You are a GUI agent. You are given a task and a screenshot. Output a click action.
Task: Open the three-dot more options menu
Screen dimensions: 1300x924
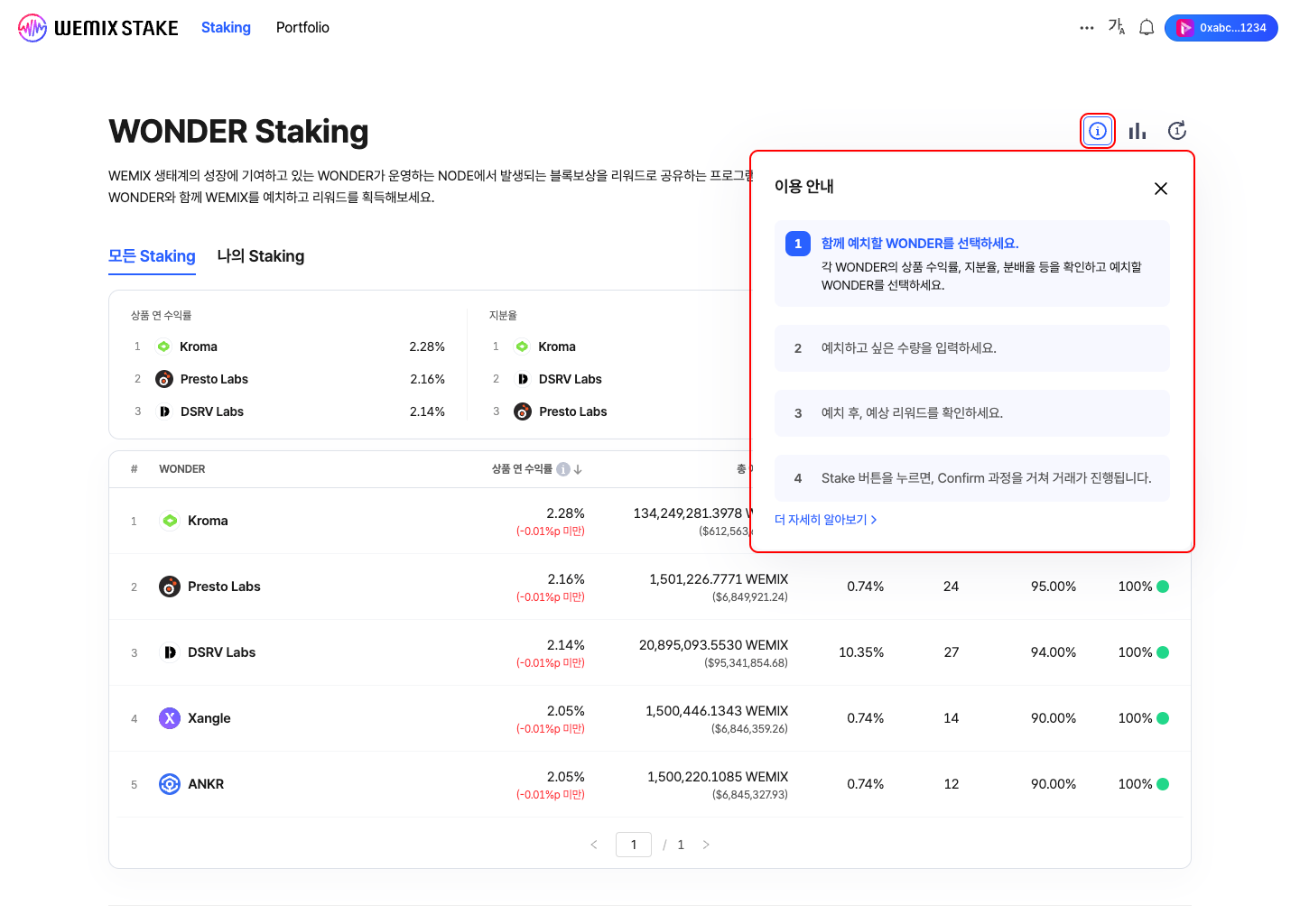point(1086,28)
